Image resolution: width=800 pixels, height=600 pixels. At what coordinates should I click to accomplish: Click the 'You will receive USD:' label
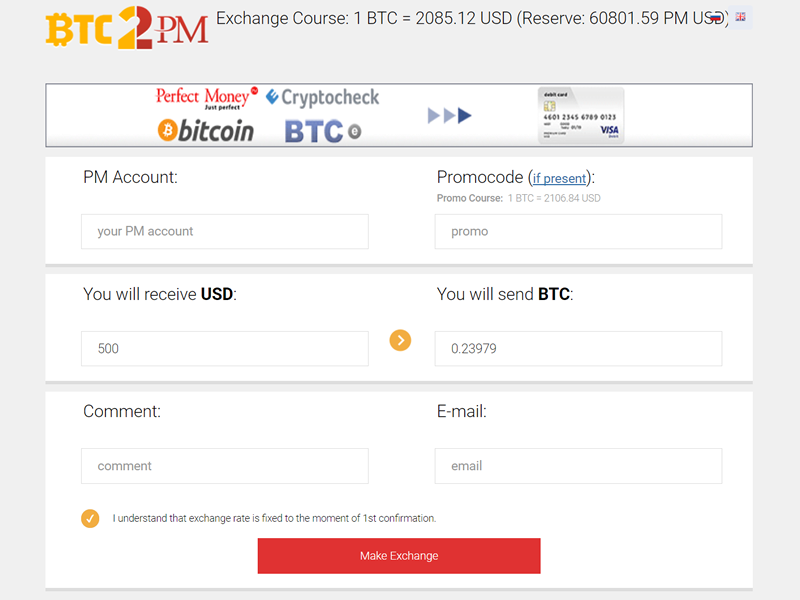[160, 294]
